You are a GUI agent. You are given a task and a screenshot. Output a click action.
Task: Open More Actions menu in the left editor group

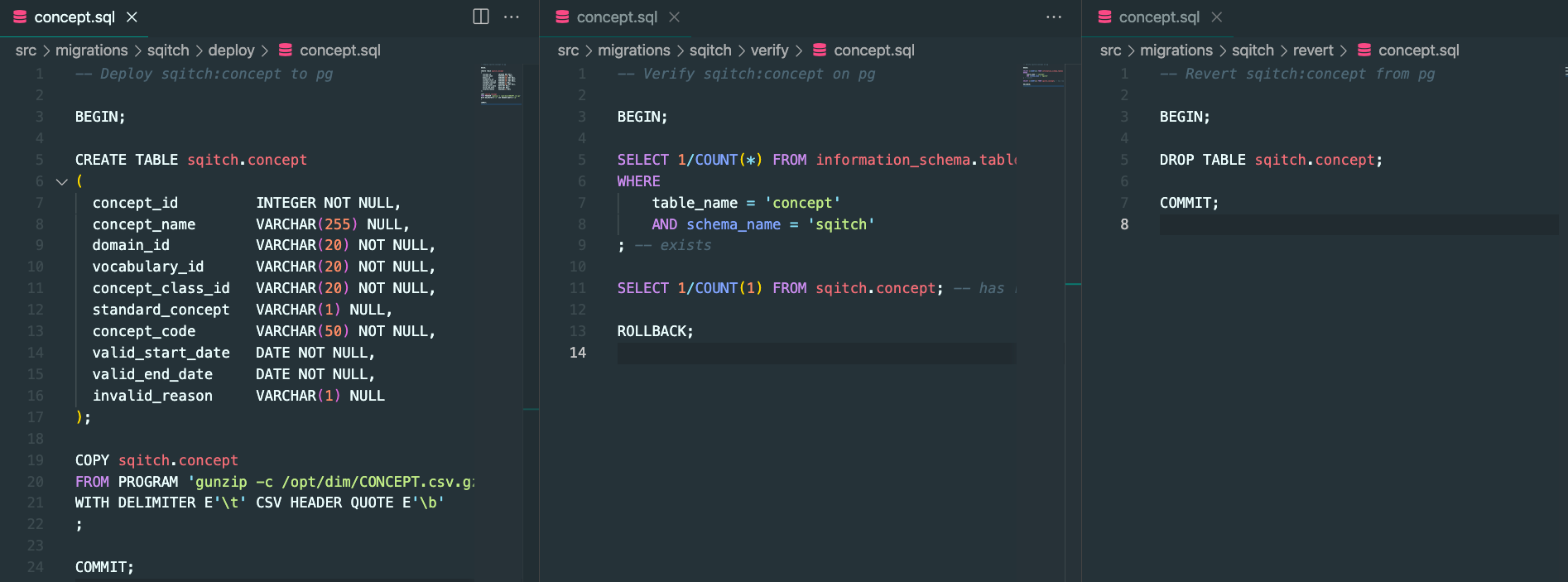(512, 17)
